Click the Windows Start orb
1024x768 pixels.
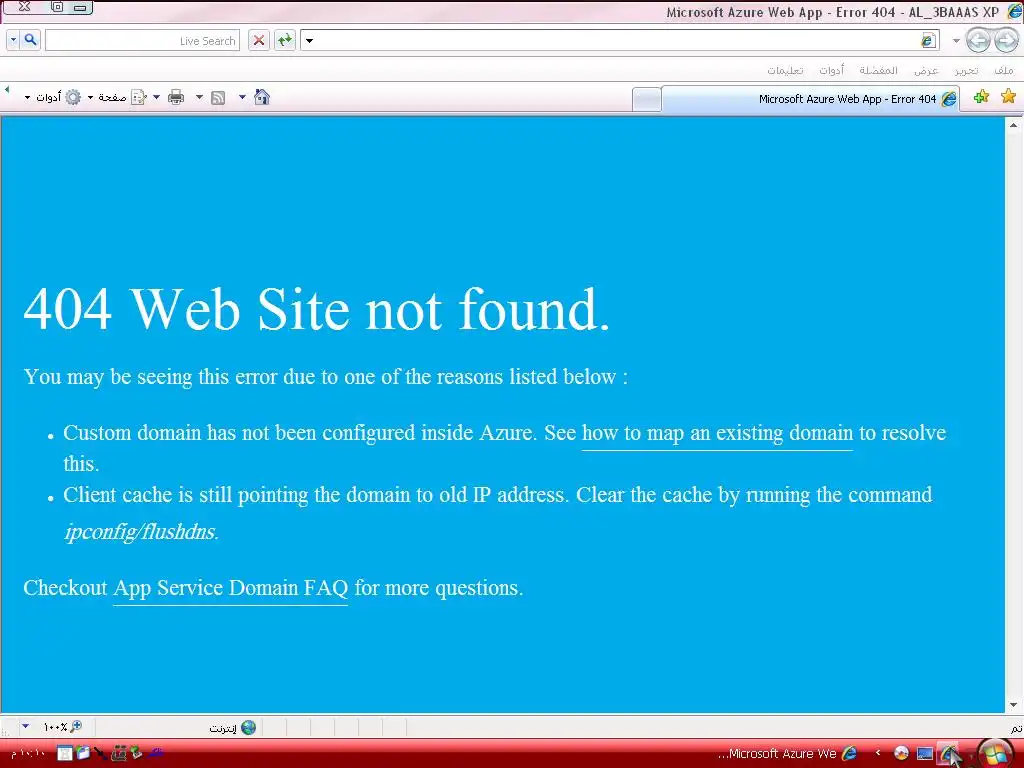coord(995,754)
